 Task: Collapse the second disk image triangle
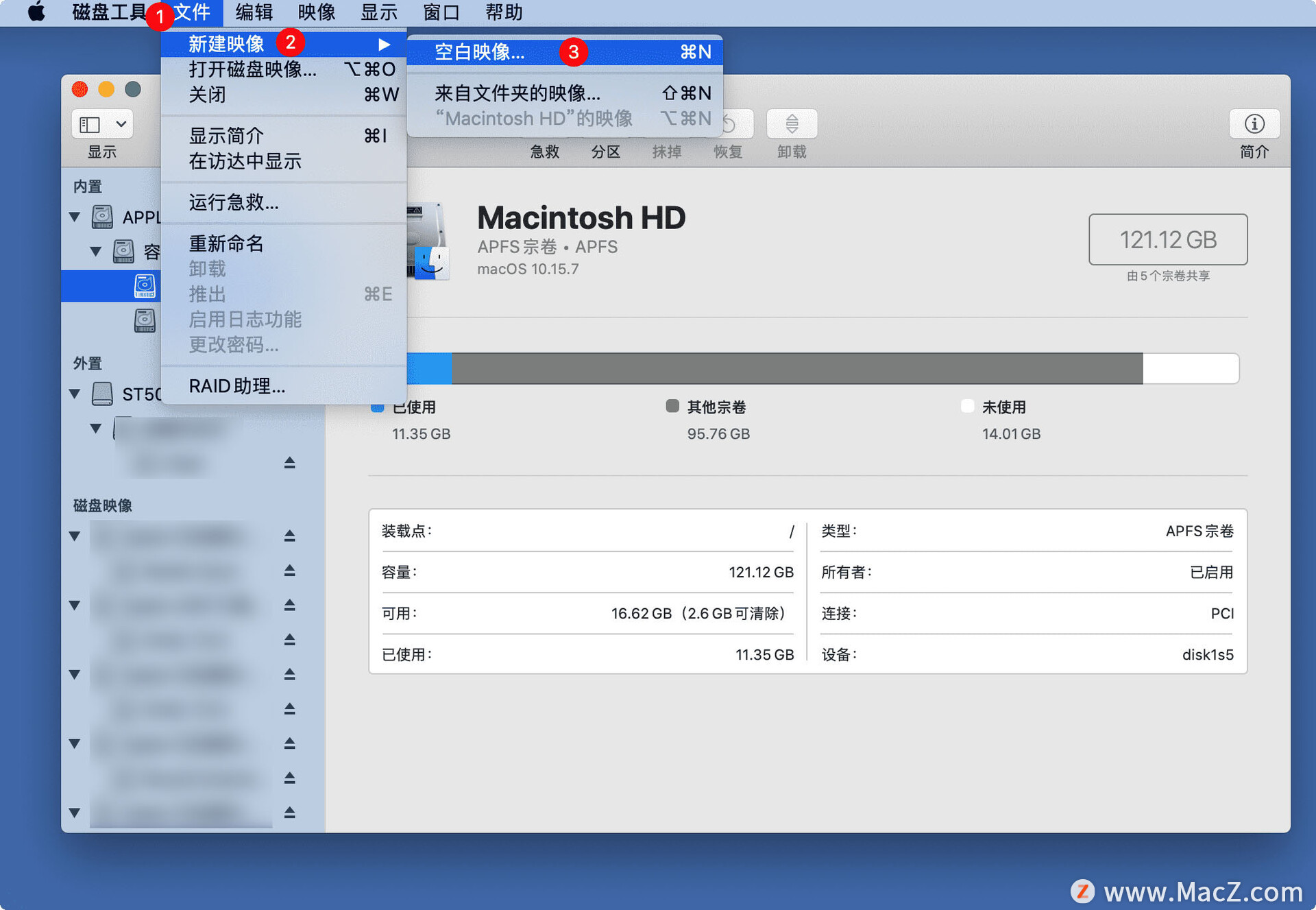(75, 605)
